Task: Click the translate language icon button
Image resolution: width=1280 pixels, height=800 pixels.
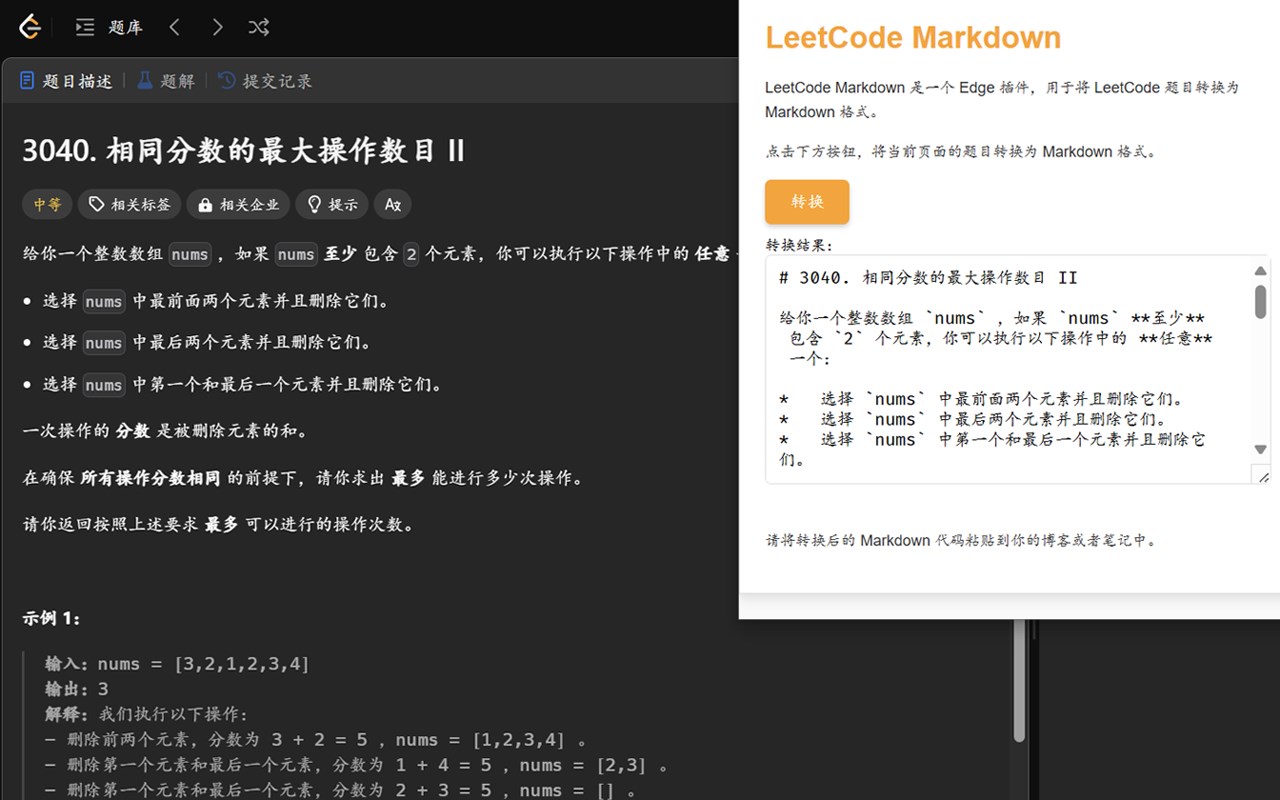Action: click(x=393, y=204)
